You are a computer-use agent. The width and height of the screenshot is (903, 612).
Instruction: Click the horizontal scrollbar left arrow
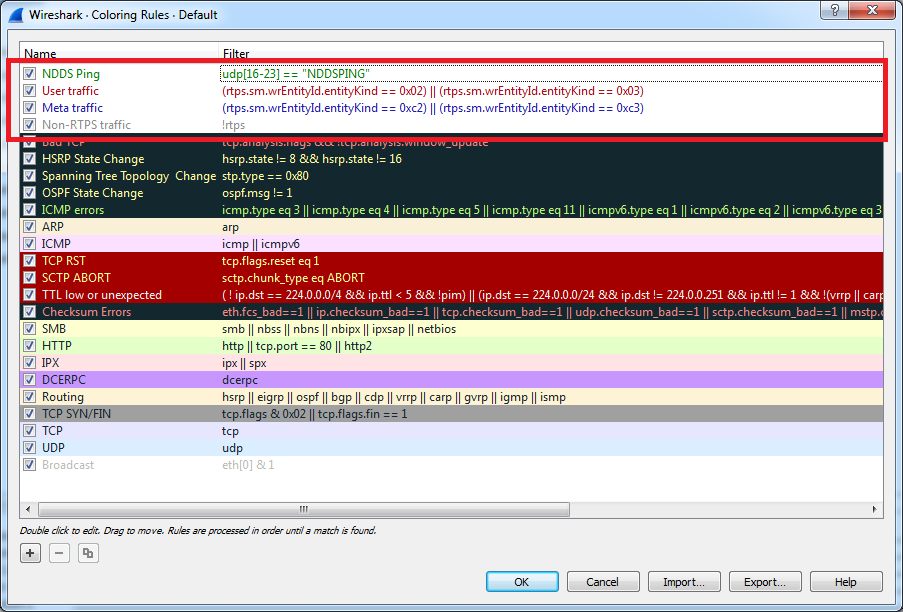coord(28,509)
